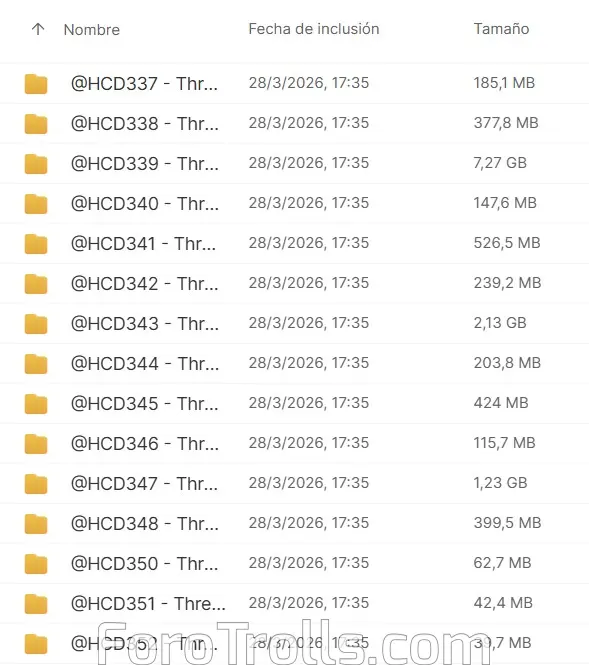Image resolution: width=589 pixels, height=665 pixels.
Task: Open the @HCD347 folder icon
Action: click(x=36, y=483)
